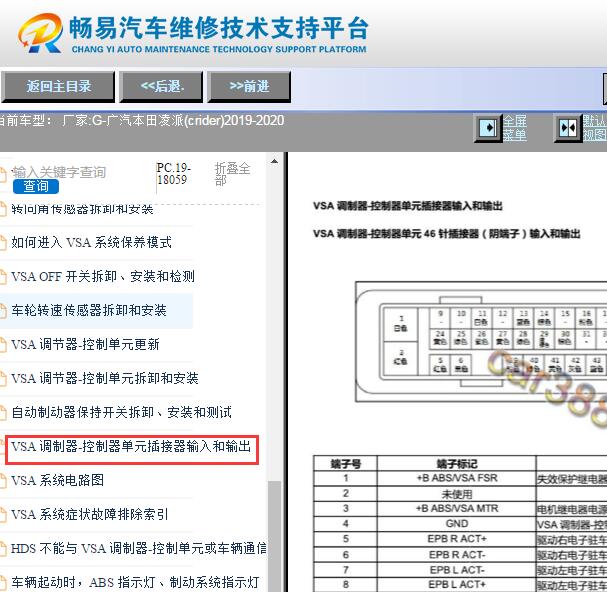The width and height of the screenshot is (607, 592).
Task: Open VSA 调节器-控制单元更新
Action: (x=85, y=345)
